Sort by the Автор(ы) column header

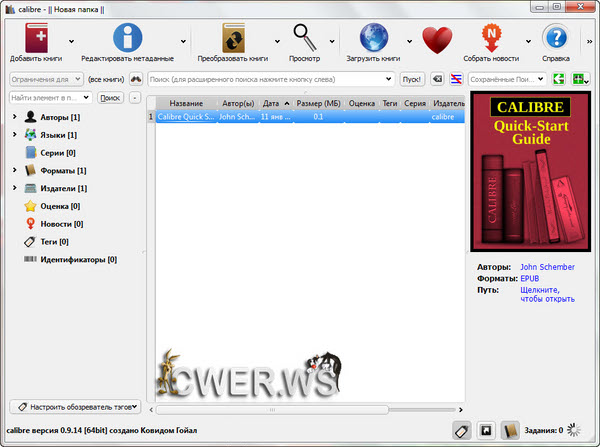(236, 103)
